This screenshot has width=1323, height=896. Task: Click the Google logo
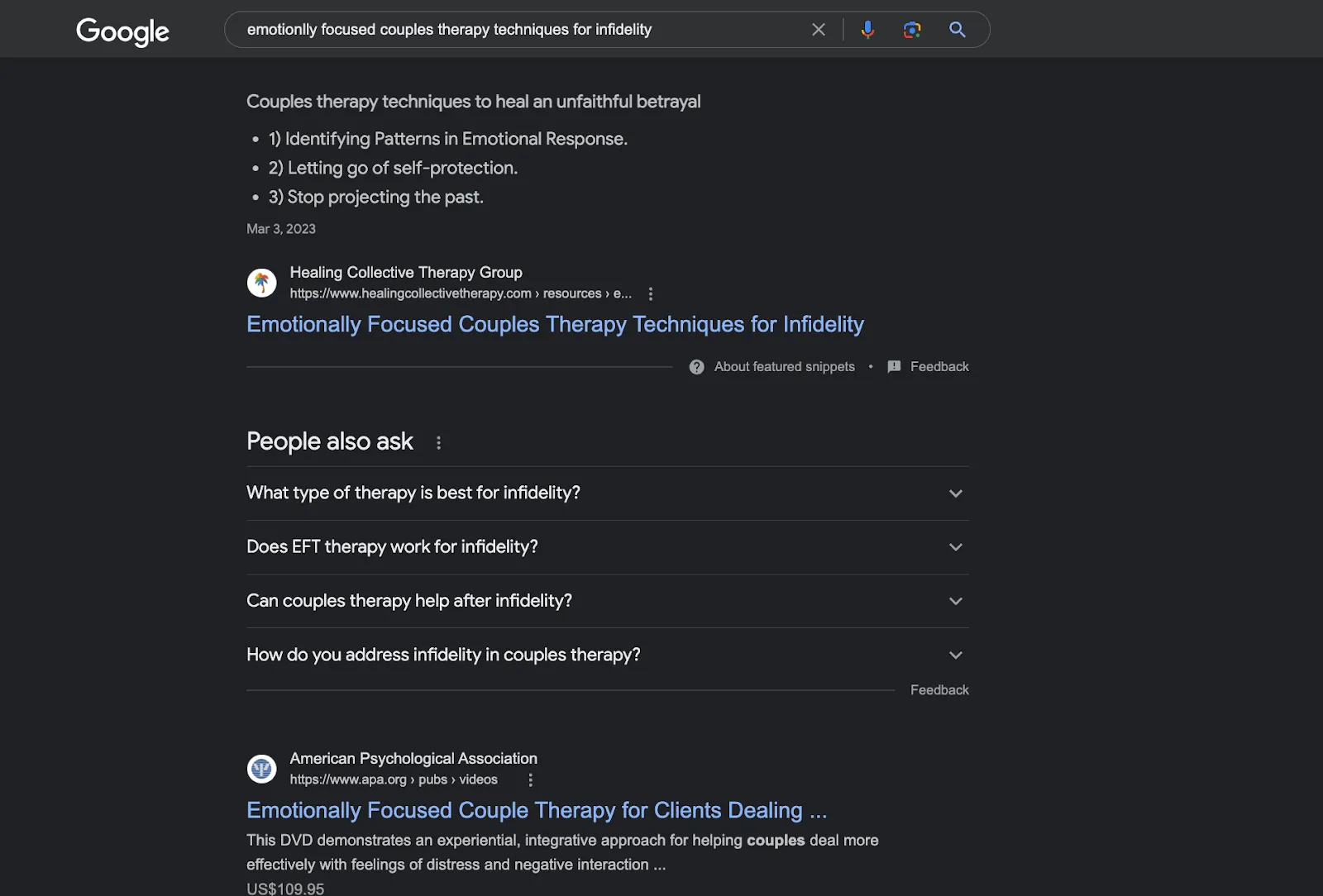[122, 31]
